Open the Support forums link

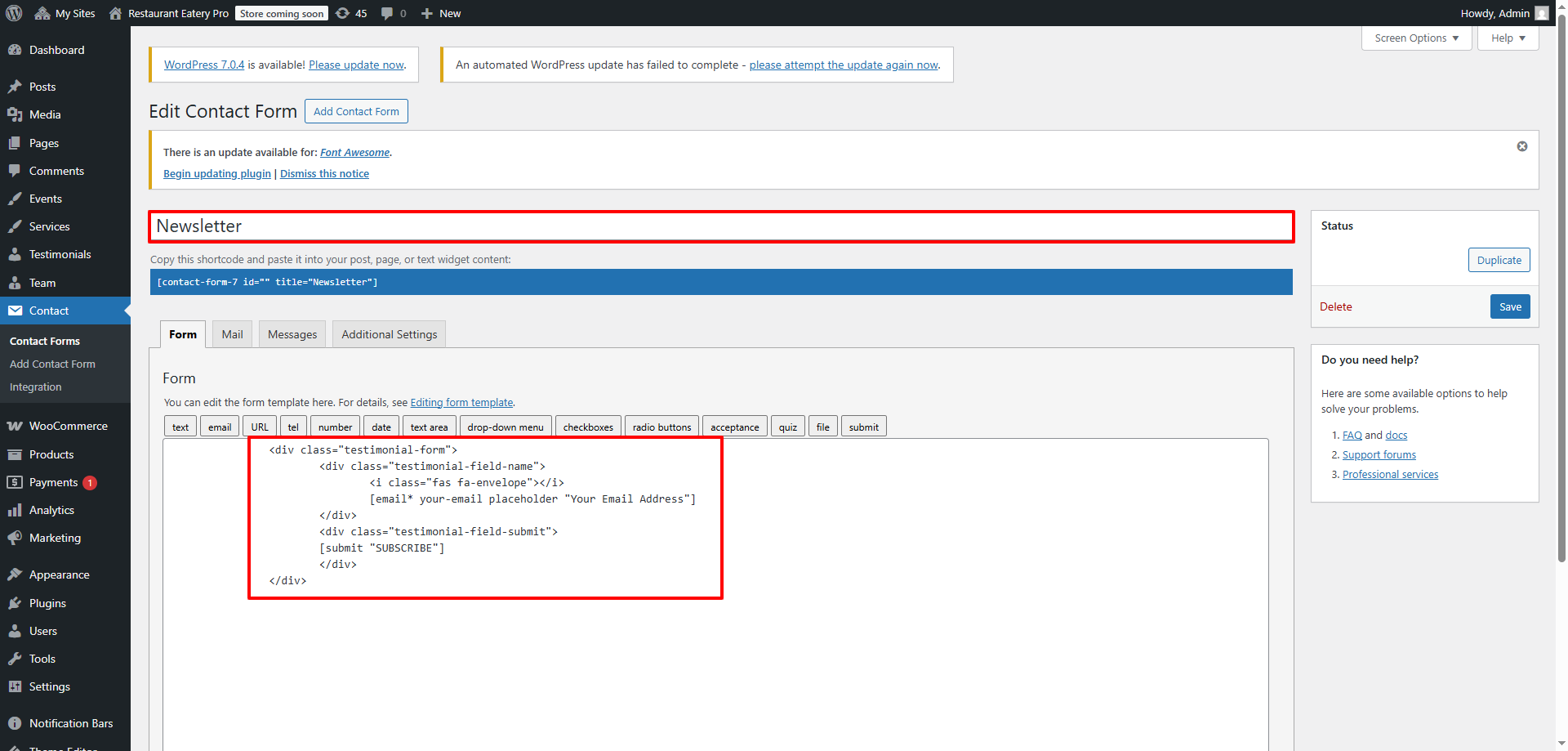coord(1379,454)
